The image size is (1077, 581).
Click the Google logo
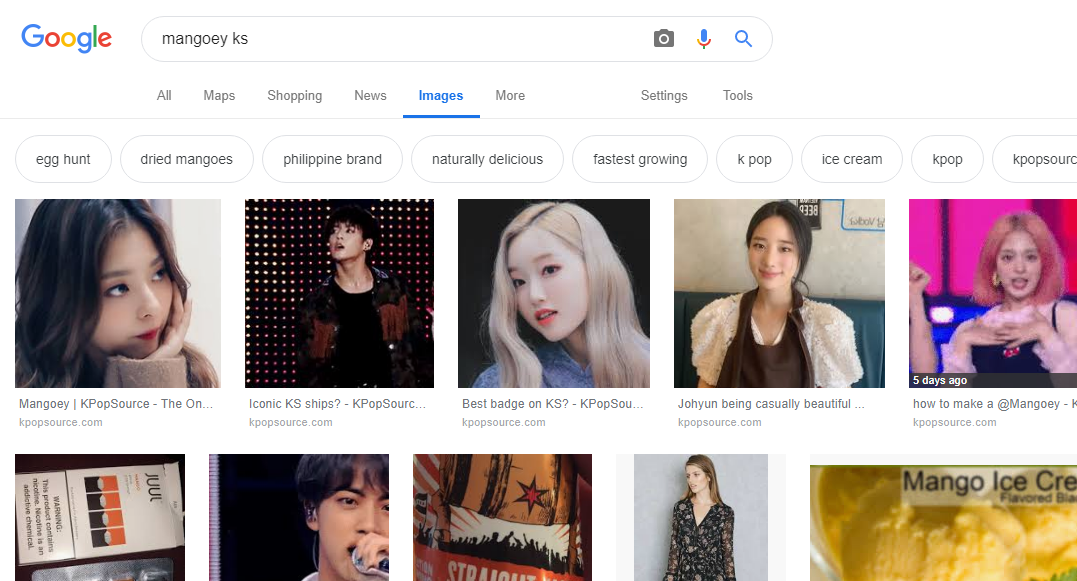(67, 38)
